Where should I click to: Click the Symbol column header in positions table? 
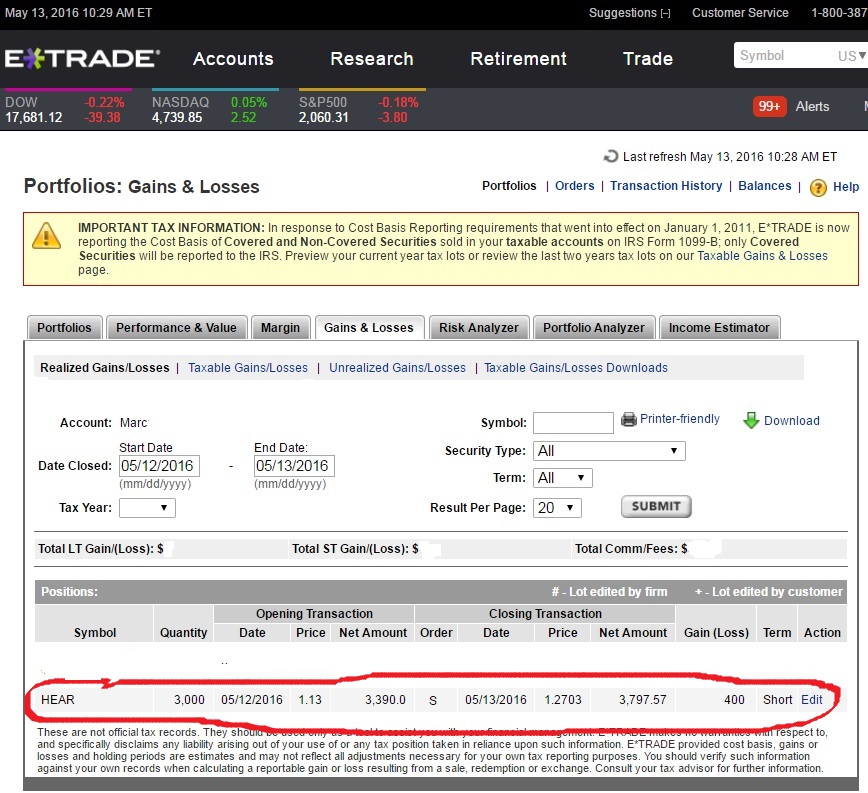pos(95,633)
